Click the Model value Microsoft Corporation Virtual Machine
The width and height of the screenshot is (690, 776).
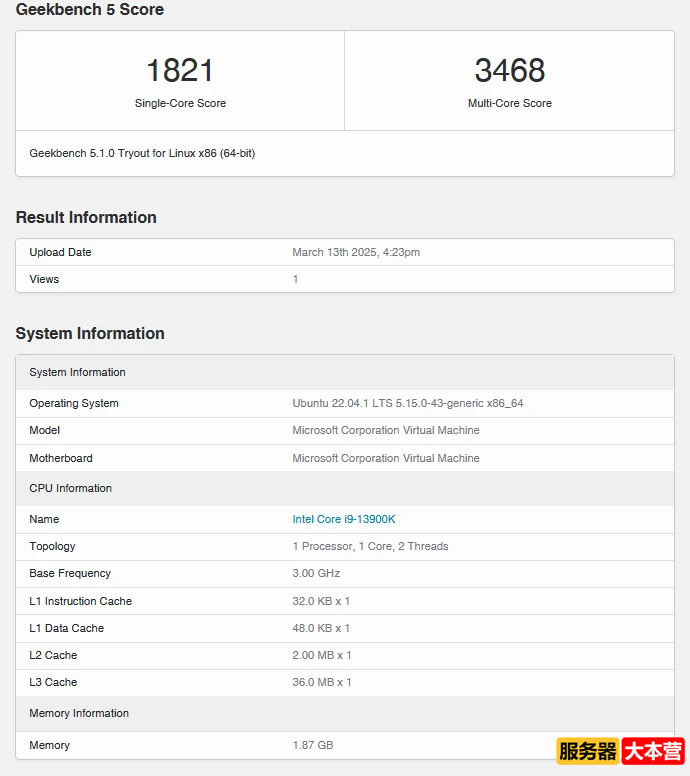click(x=386, y=430)
